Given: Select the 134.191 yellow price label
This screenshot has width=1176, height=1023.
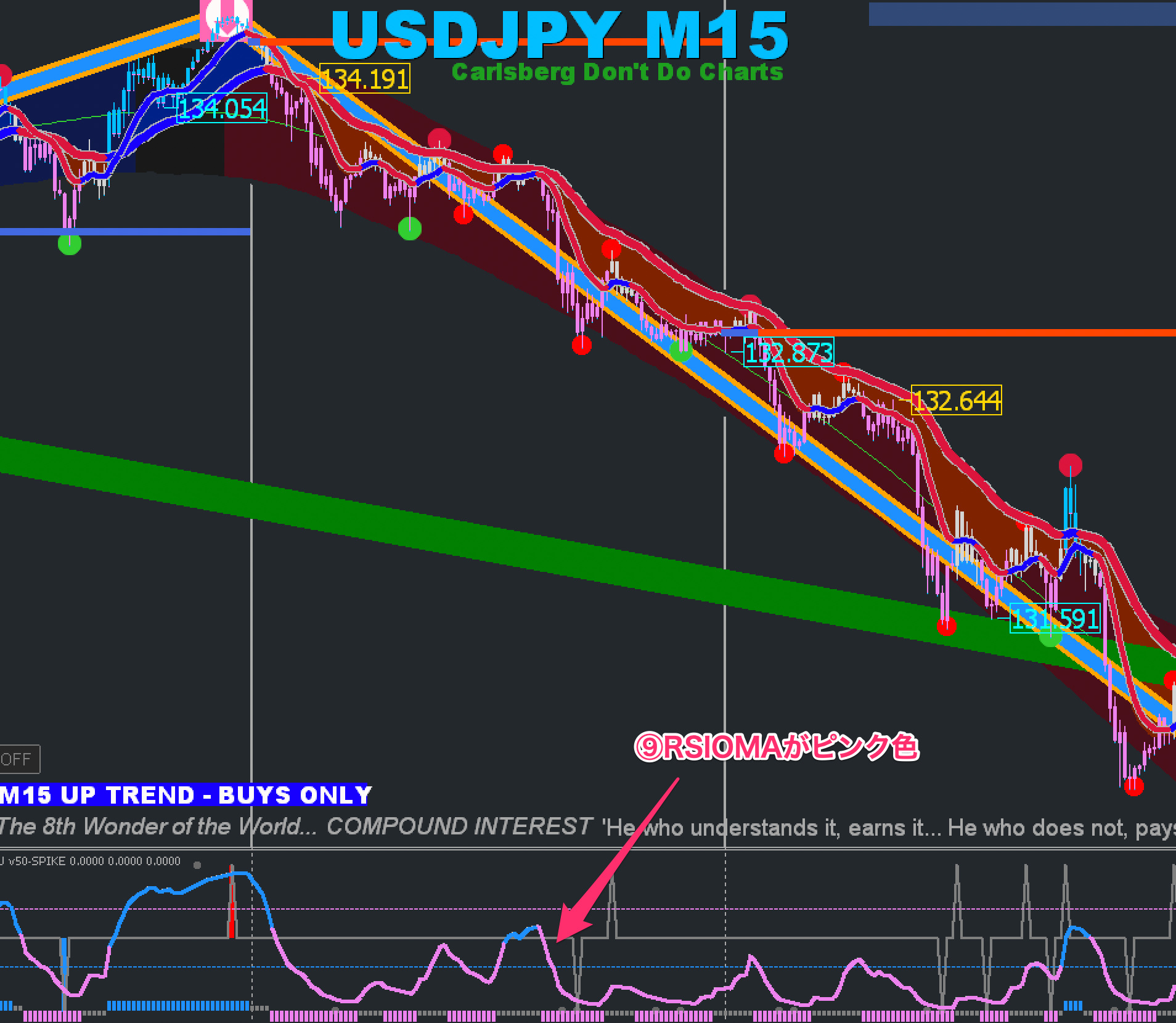Looking at the screenshot, I should (365, 79).
